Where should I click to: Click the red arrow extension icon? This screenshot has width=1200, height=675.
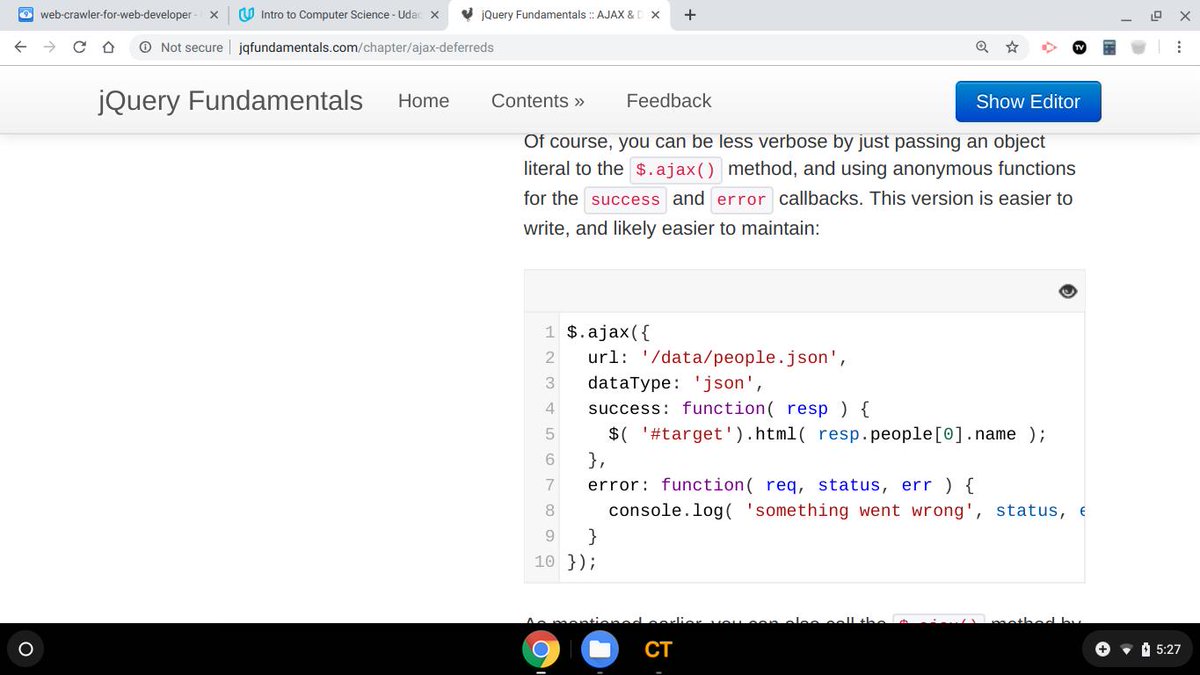tap(1049, 47)
